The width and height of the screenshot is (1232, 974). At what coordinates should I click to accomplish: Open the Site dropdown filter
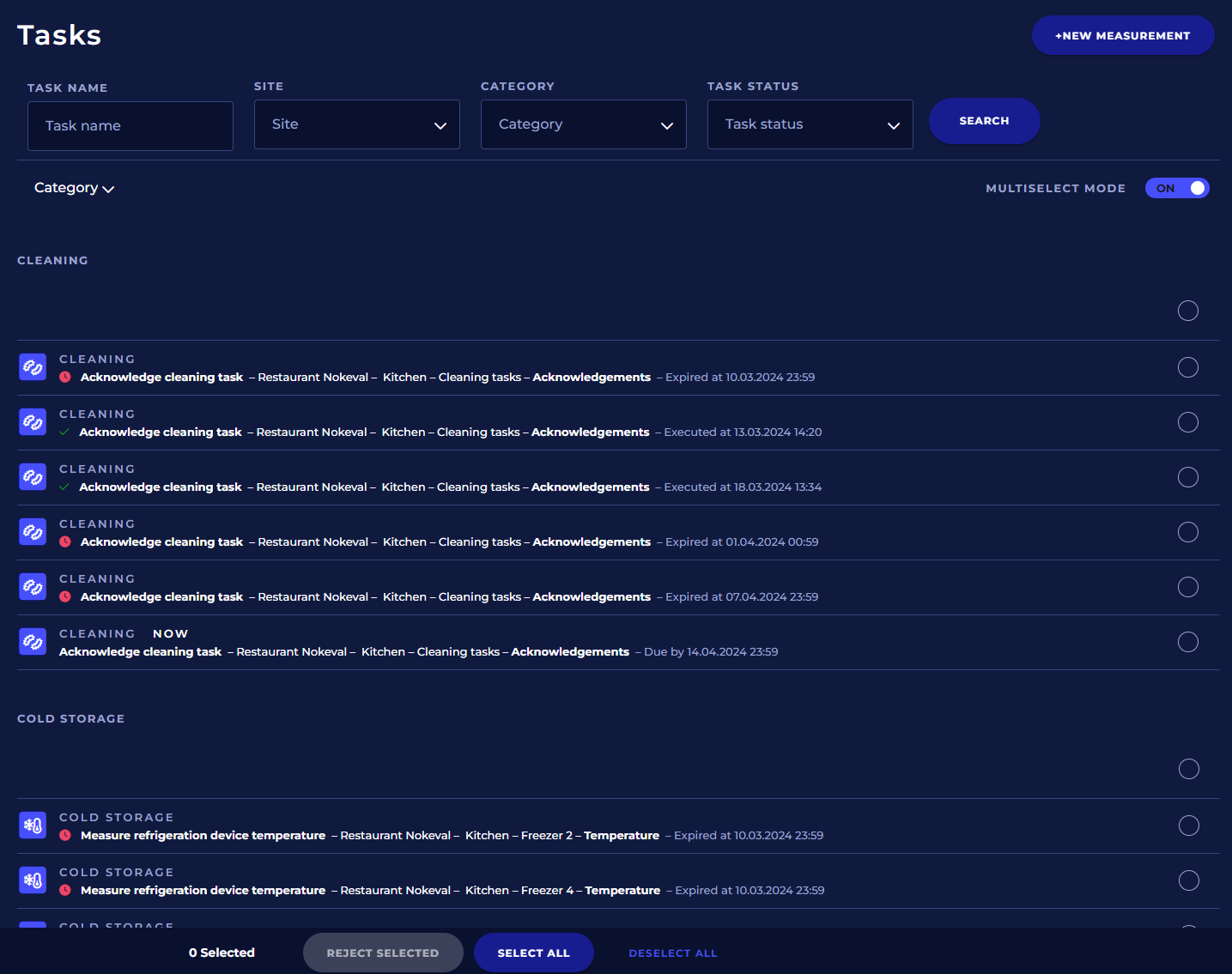click(356, 124)
